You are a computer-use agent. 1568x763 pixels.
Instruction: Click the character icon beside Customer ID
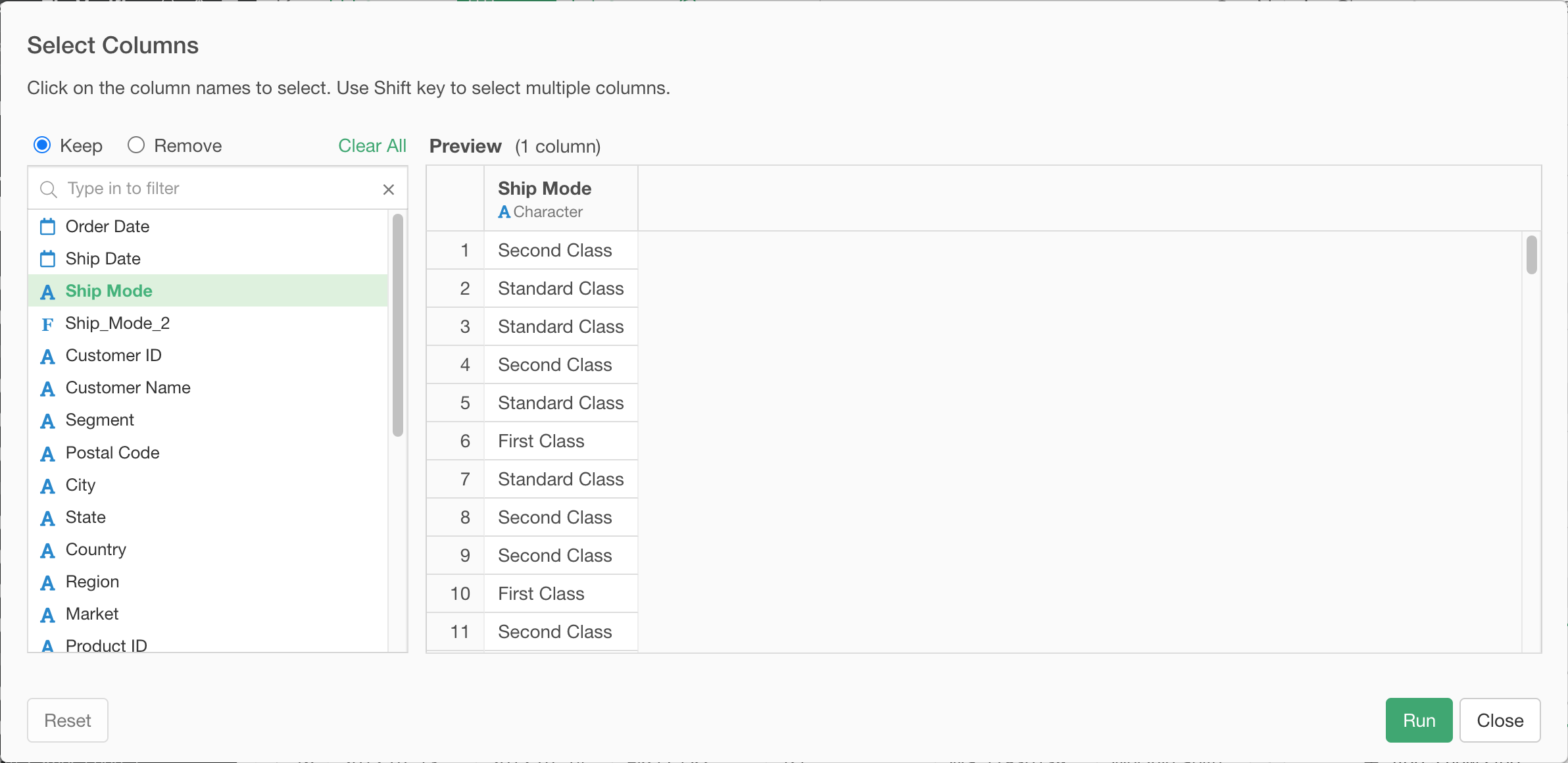tap(47, 357)
